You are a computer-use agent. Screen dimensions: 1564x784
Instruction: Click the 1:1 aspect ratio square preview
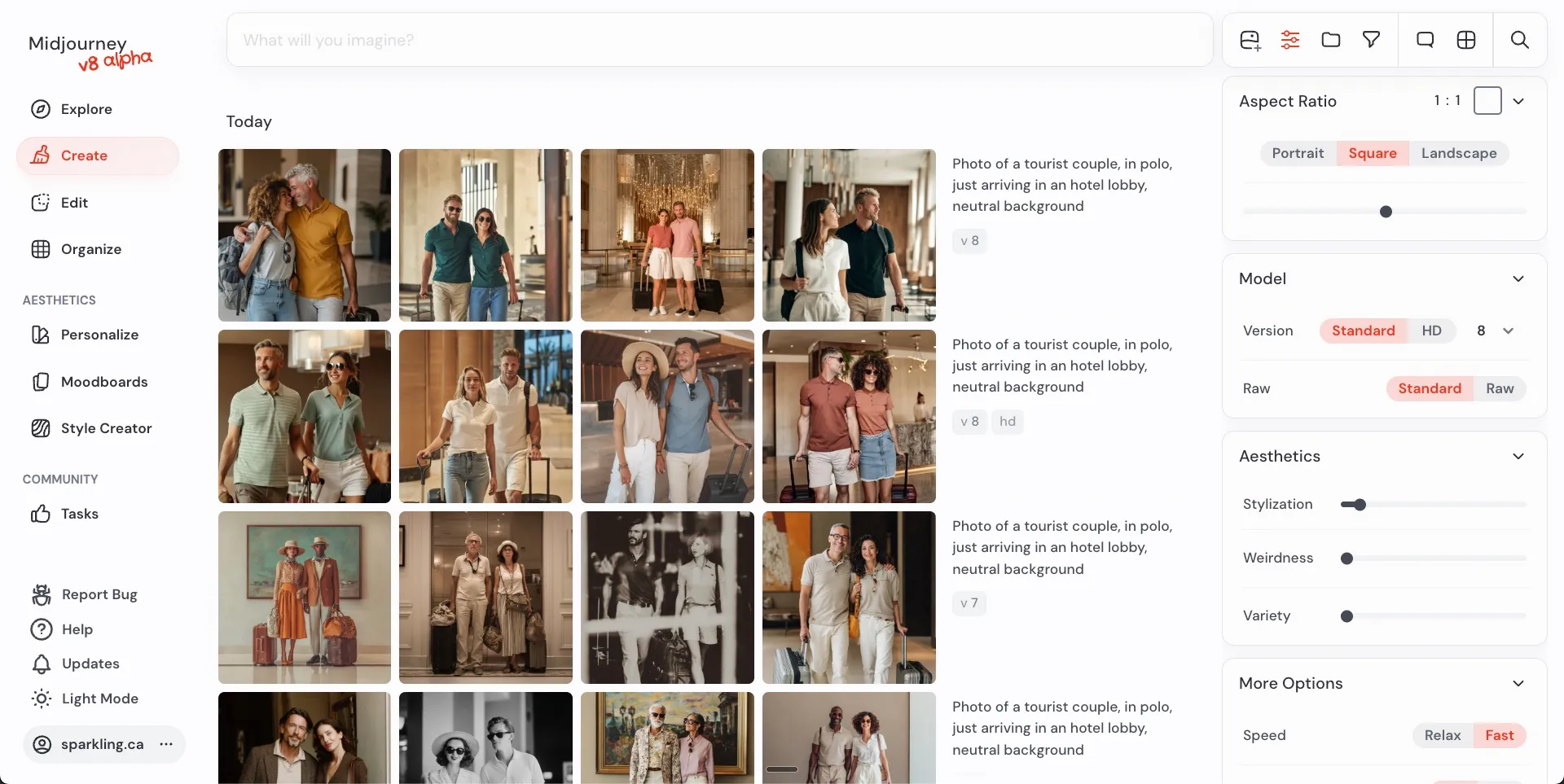tap(1487, 101)
